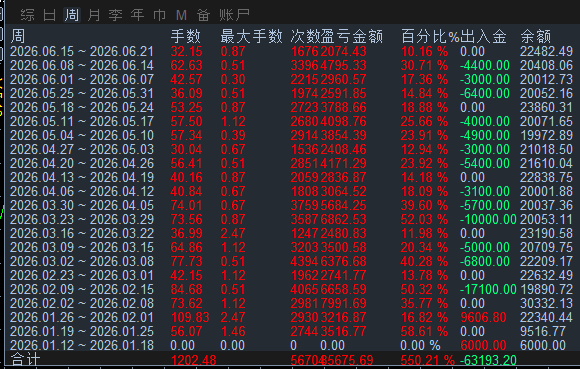This screenshot has width=580, height=369.
Task: Switch to the 综 summary tab
Action: [x=28, y=15]
